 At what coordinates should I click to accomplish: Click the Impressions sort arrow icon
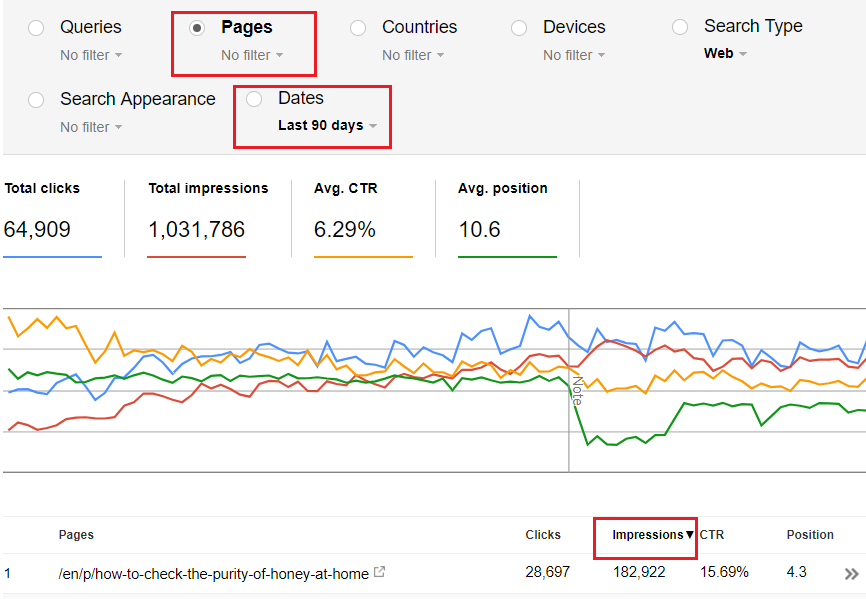coord(689,535)
